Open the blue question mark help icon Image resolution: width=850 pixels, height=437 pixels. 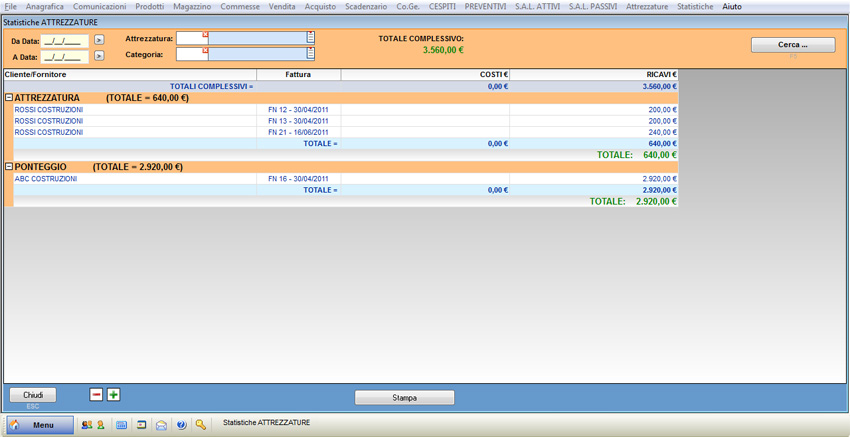pos(181,425)
